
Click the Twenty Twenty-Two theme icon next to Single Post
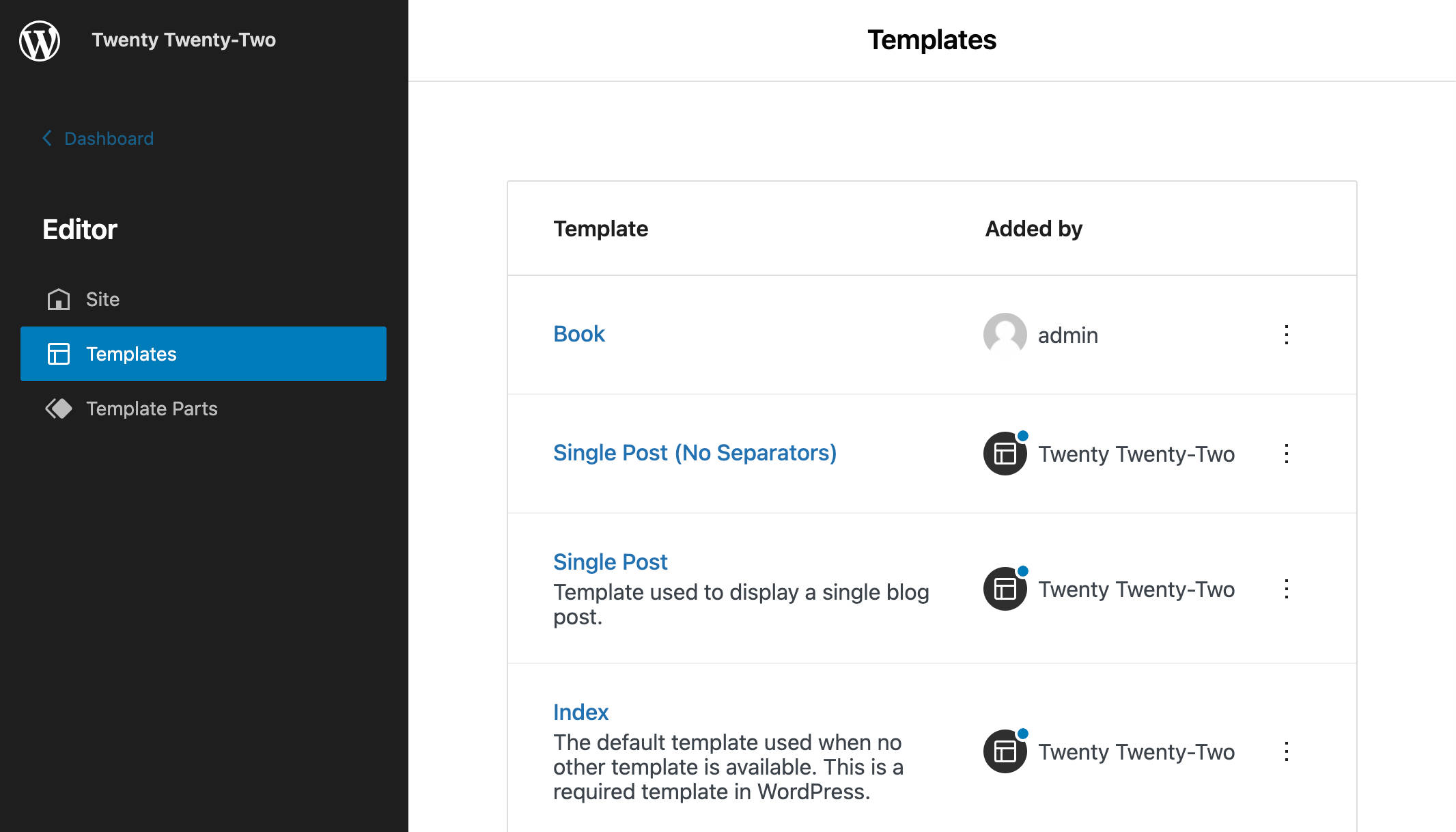click(1005, 589)
